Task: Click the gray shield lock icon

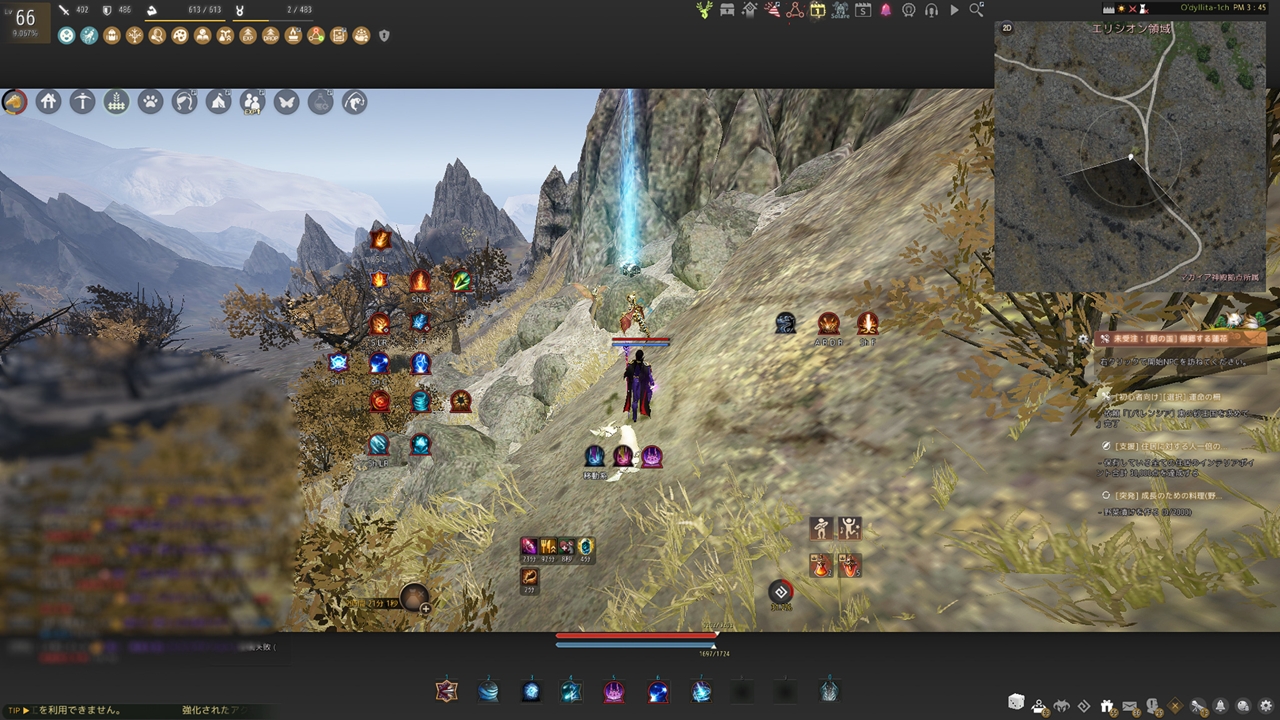Action: pyautogui.click(x=384, y=36)
